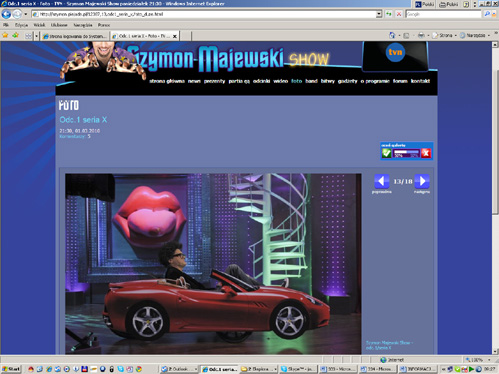Open the 'o programie' site link
The height and width of the screenshot is (374, 499).
click(375, 81)
